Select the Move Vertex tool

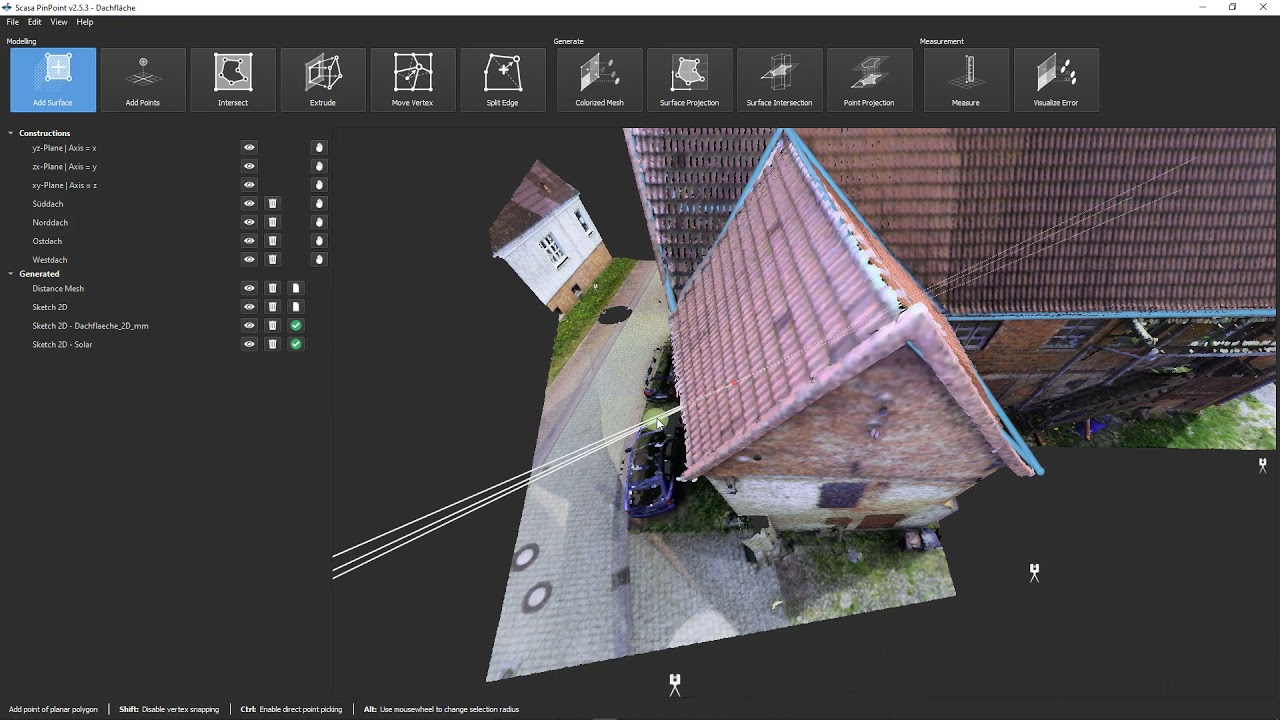tap(413, 80)
